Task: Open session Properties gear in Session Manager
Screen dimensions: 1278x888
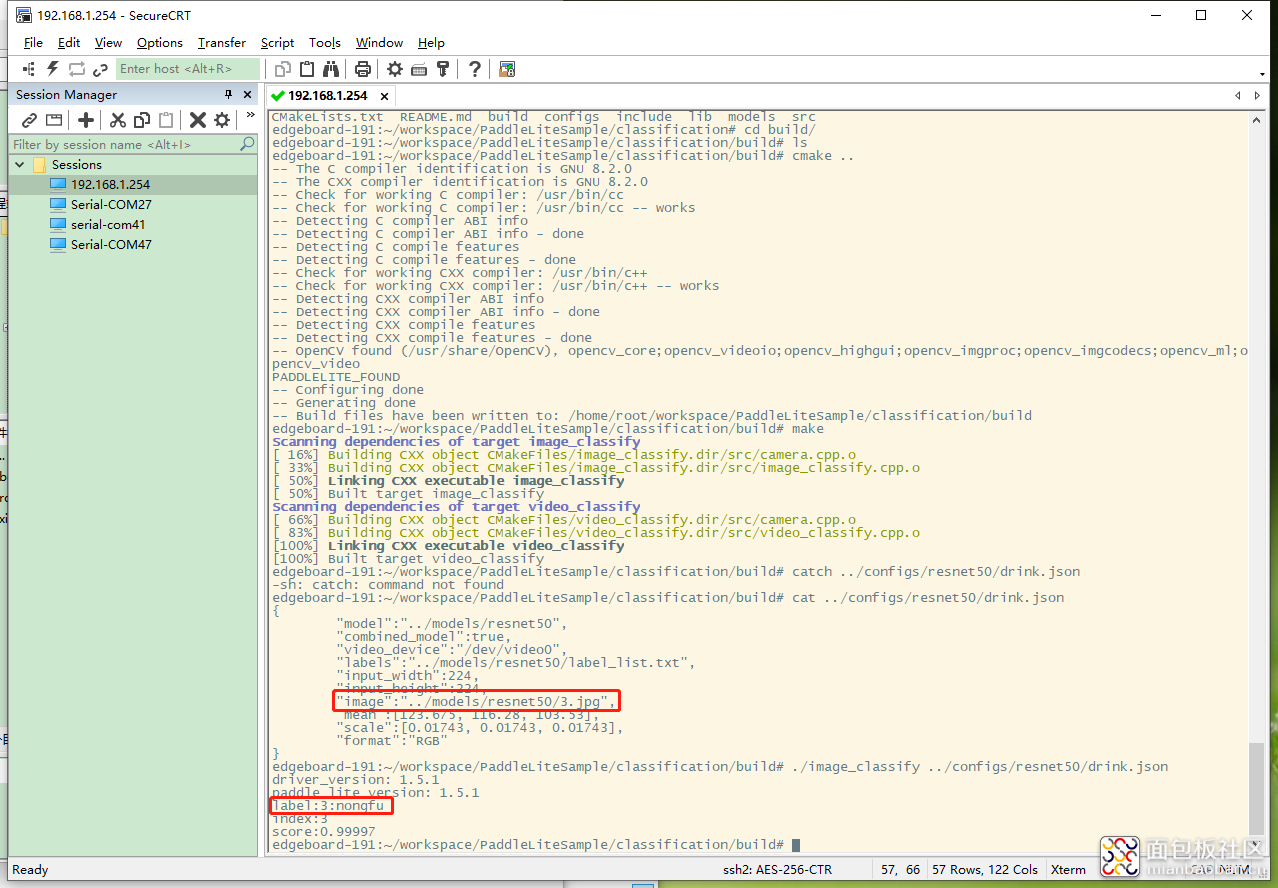Action: point(222,120)
